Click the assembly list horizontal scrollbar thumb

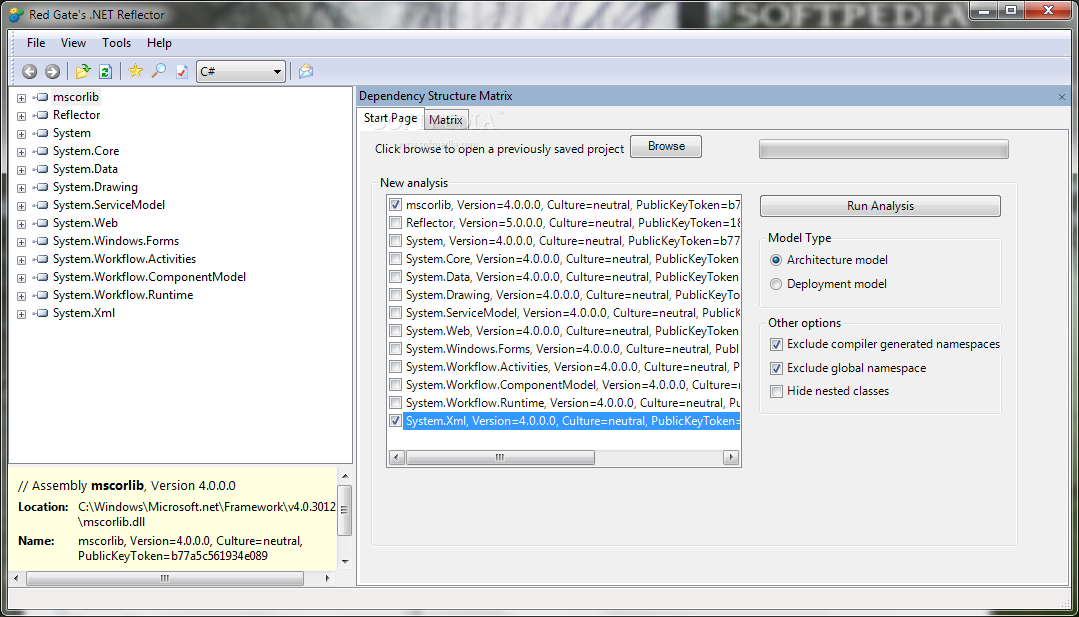coord(500,457)
